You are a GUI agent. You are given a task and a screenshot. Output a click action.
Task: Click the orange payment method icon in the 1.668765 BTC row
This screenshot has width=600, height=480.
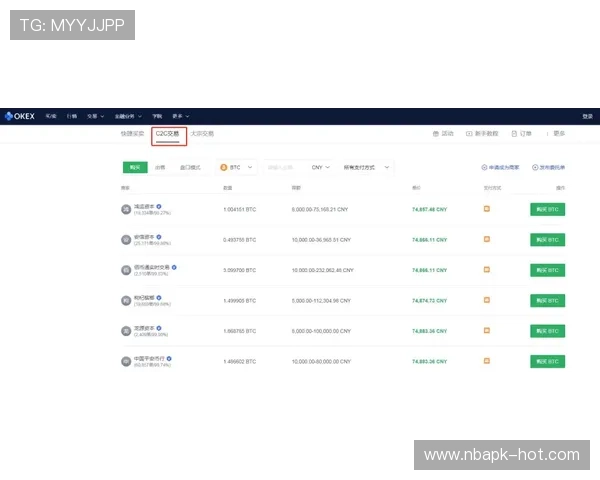487,330
